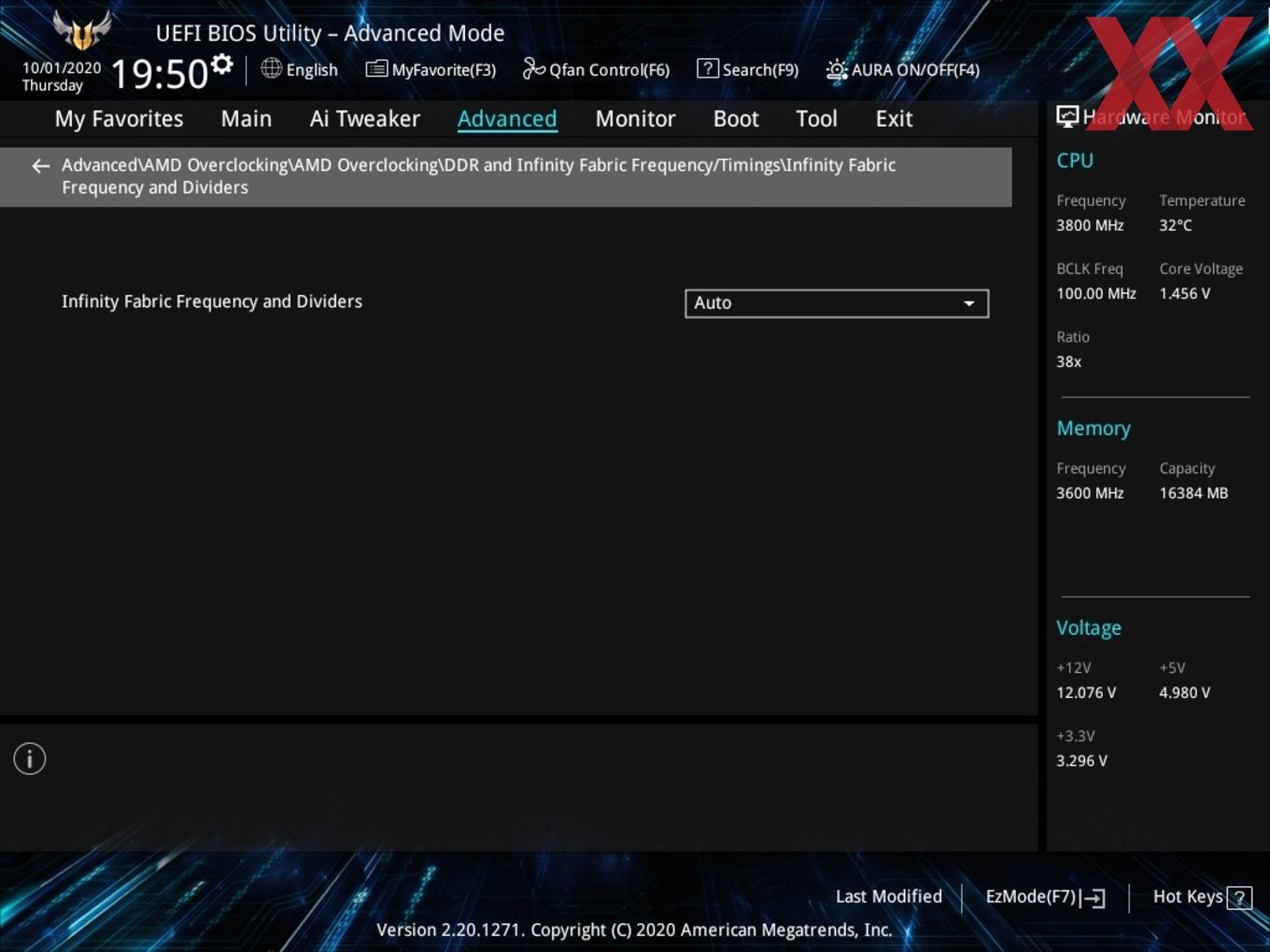Toggle AURA ON/OFF(F4)
Viewport: 1270px width, 952px height.
point(903,69)
